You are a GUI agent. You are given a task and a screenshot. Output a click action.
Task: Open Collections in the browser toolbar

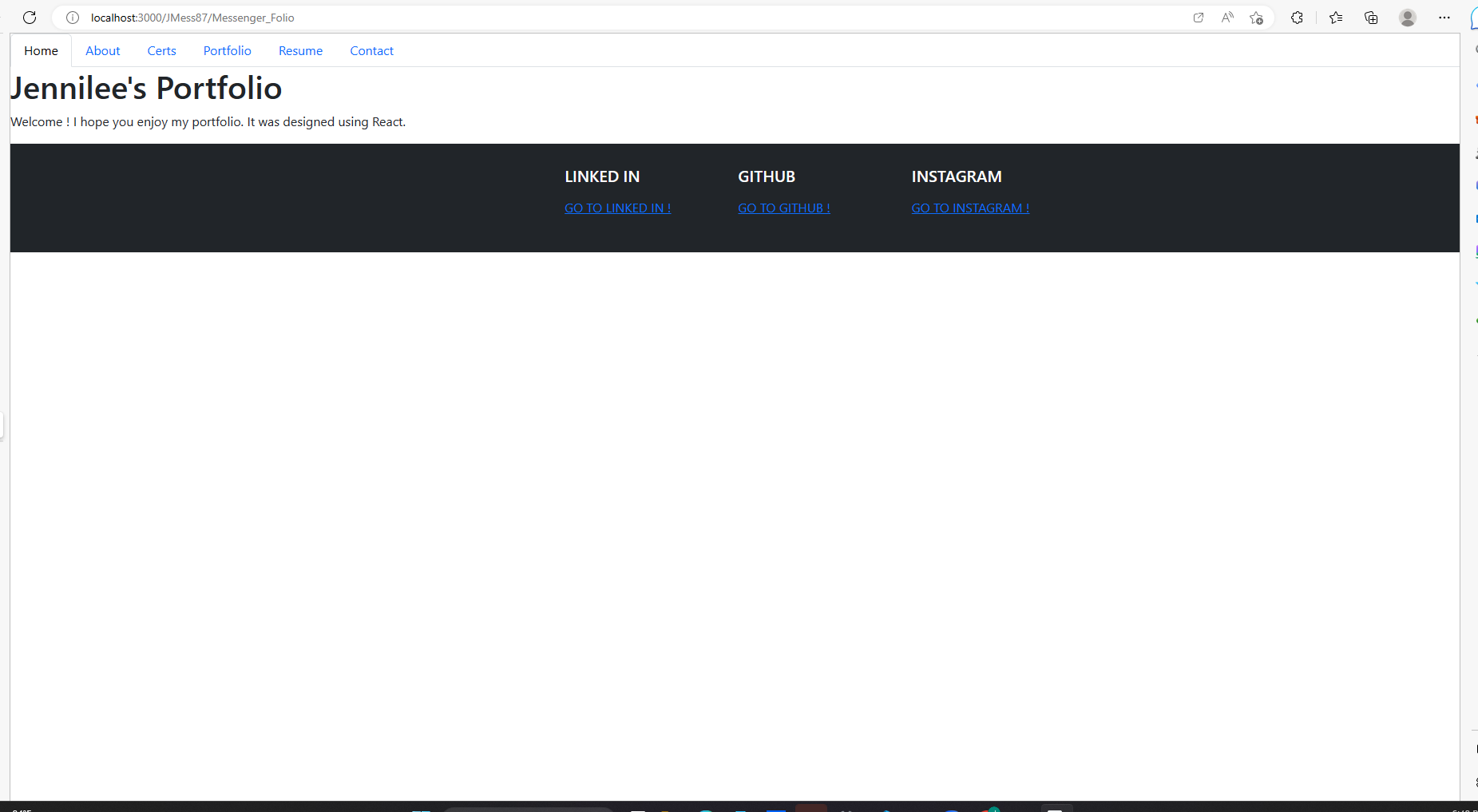[x=1372, y=17]
